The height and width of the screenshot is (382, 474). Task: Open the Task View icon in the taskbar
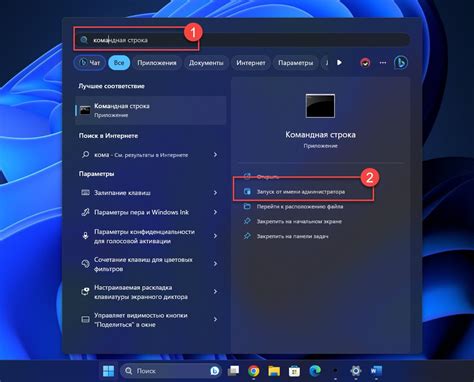click(233, 371)
